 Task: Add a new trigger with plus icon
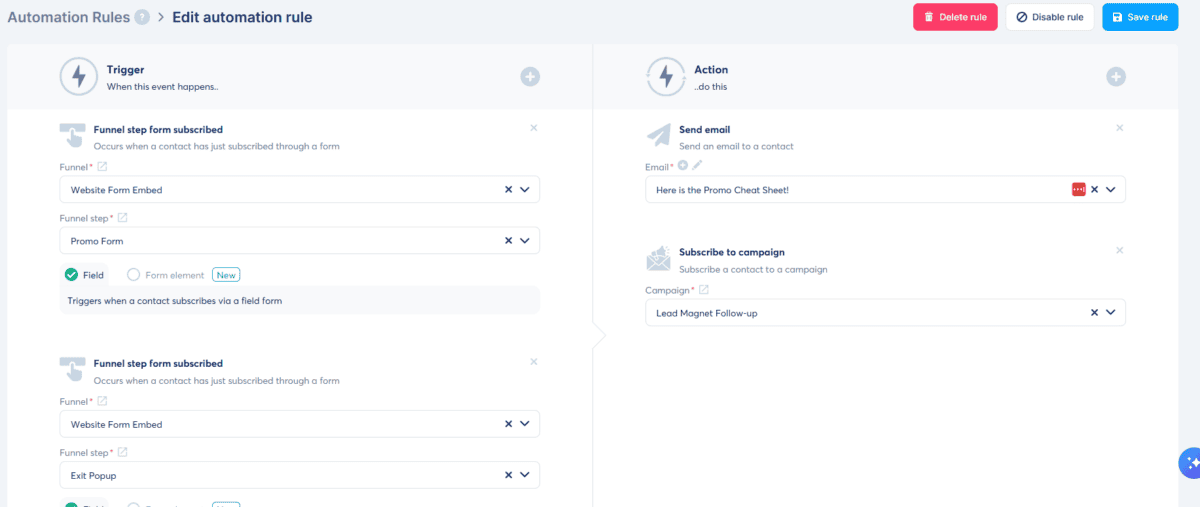[530, 77]
